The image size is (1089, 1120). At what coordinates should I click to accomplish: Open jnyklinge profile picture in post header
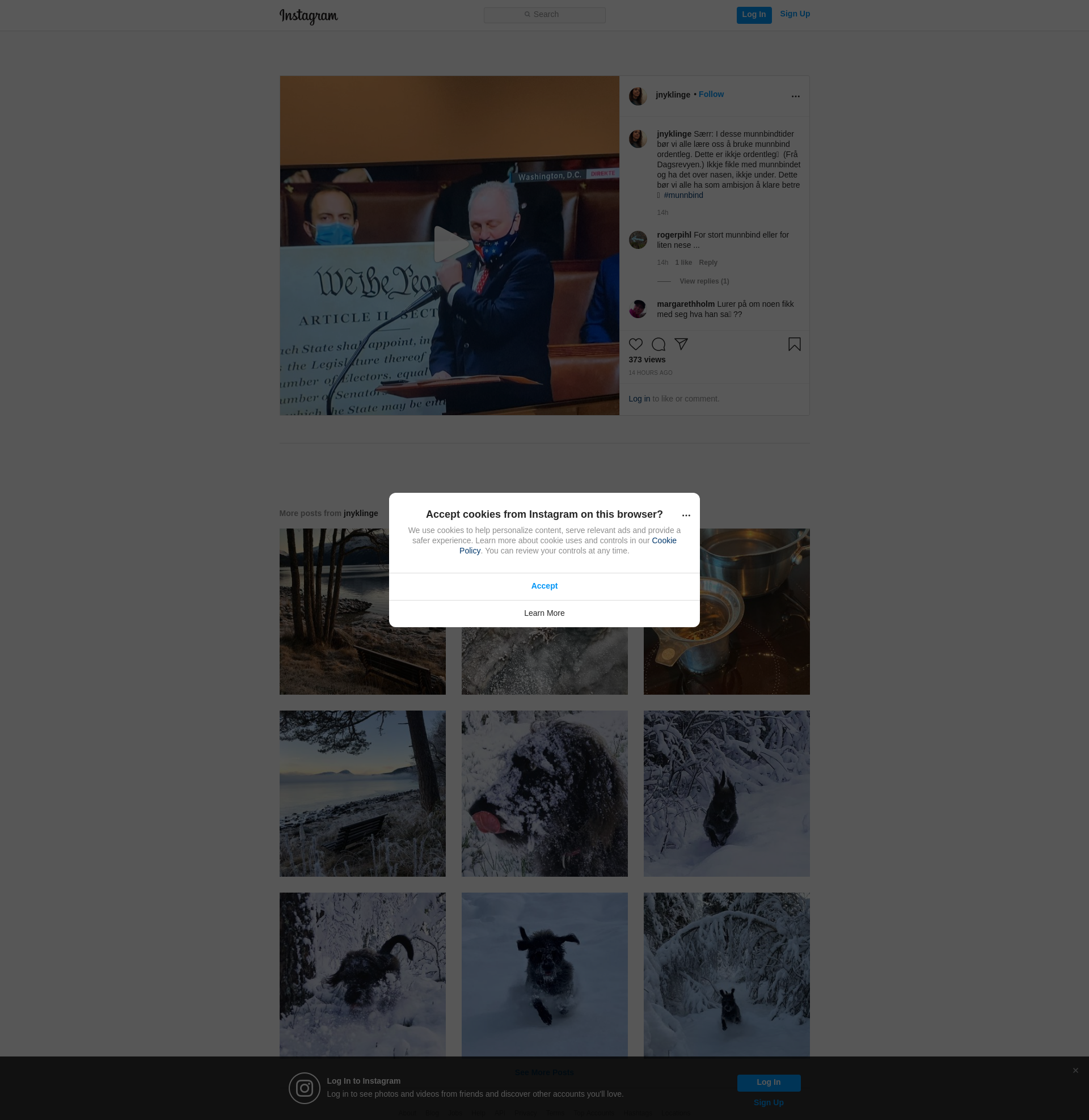(638, 96)
